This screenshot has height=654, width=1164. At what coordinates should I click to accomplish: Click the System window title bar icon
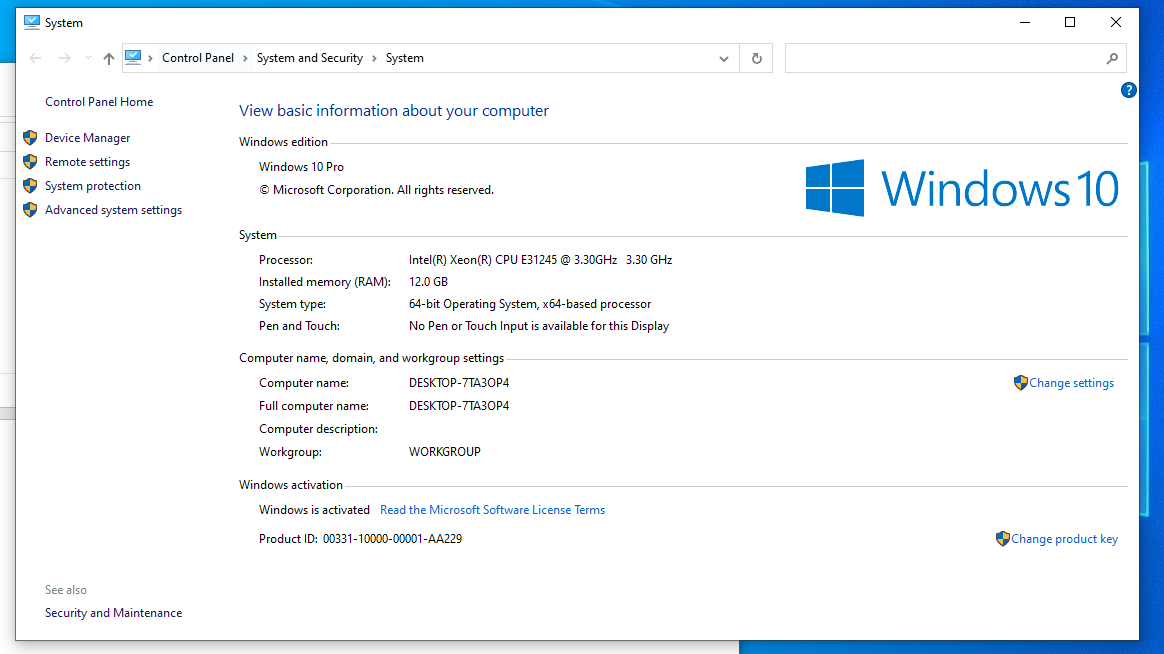(x=32, y=22)
